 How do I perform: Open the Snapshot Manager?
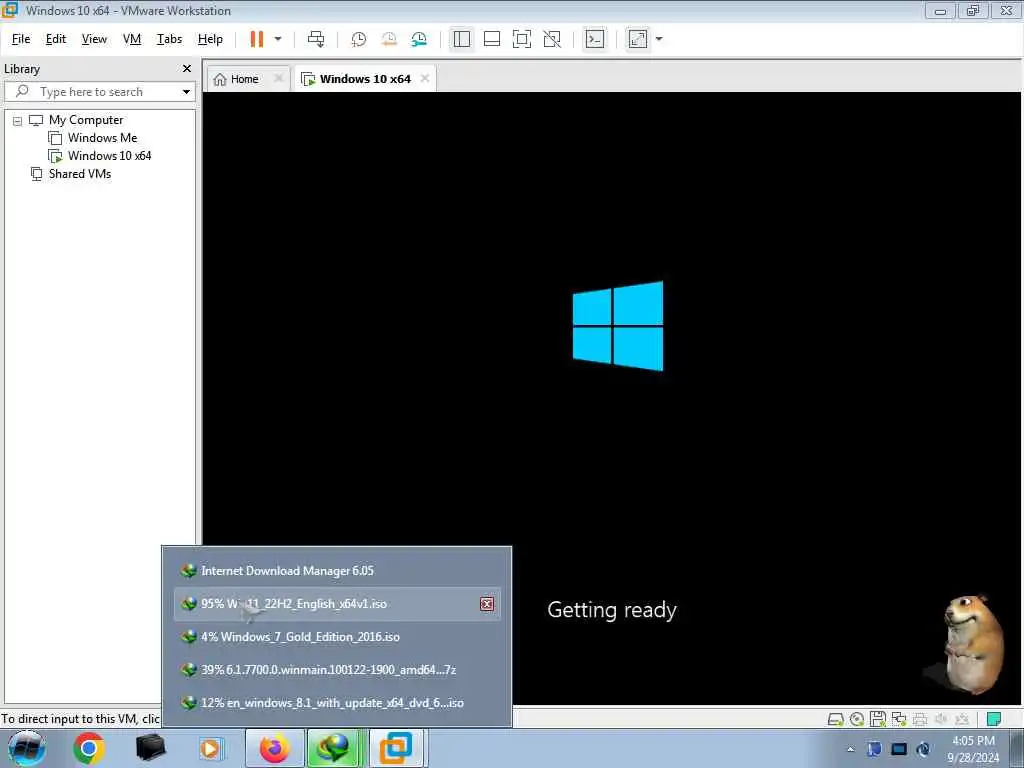tap(419, 39)
